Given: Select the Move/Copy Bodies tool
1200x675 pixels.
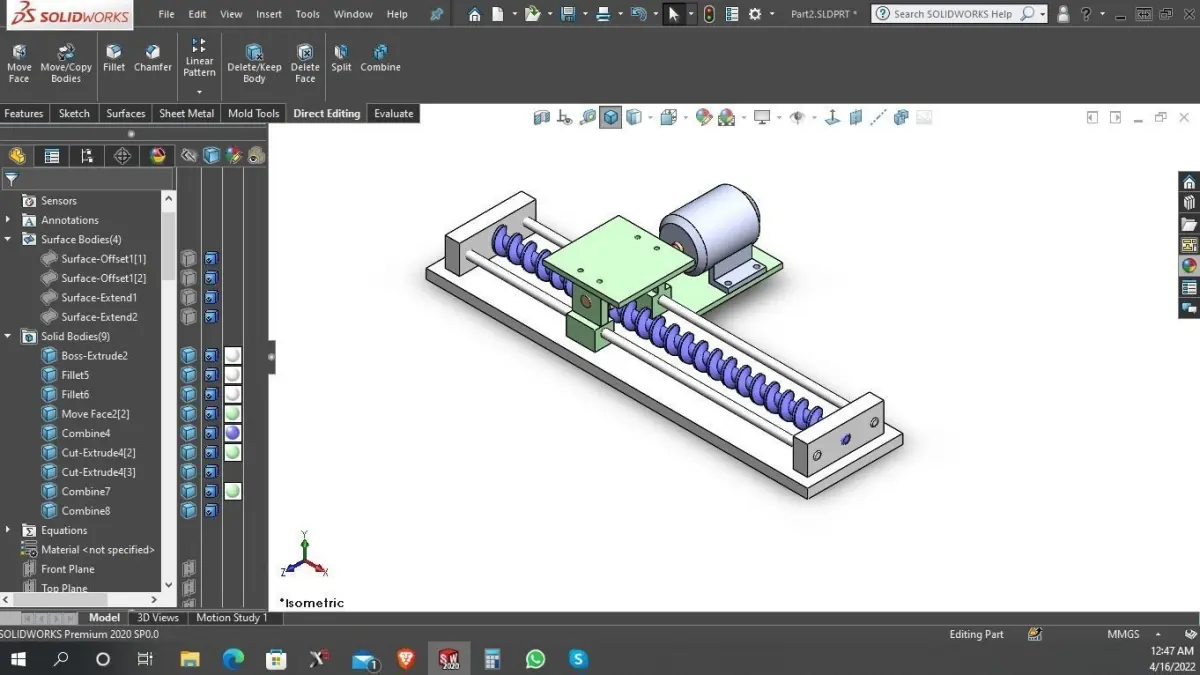Looking at the screenshot, I should pos(66,63).
